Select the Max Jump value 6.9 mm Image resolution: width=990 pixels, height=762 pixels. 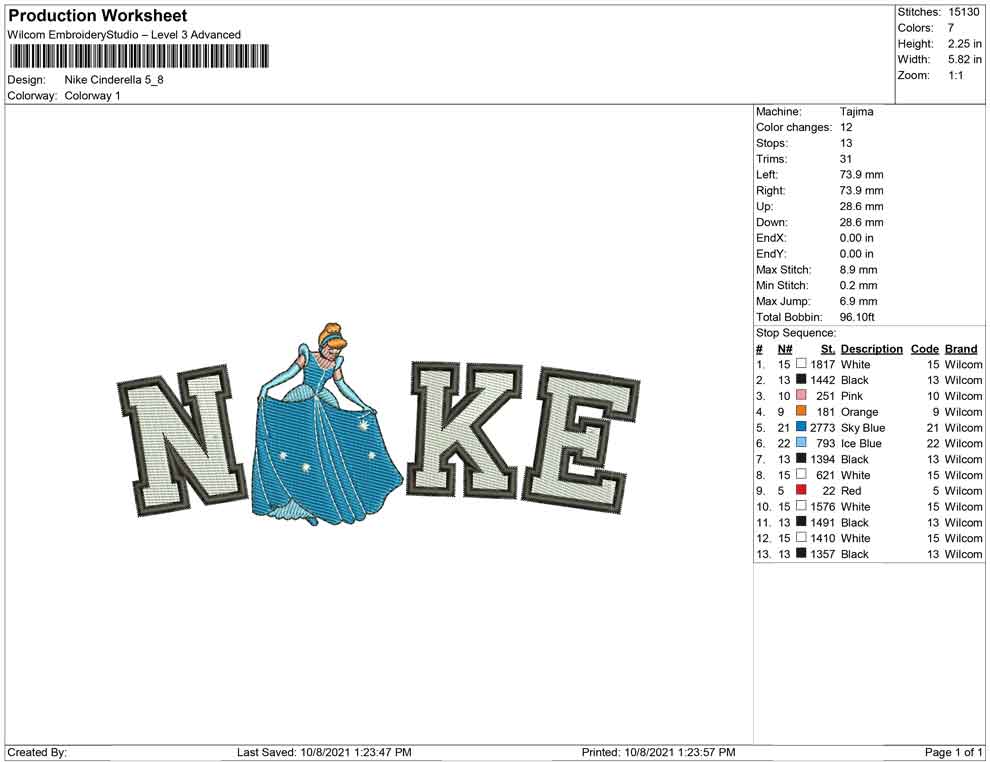click(x=858, y=301)
